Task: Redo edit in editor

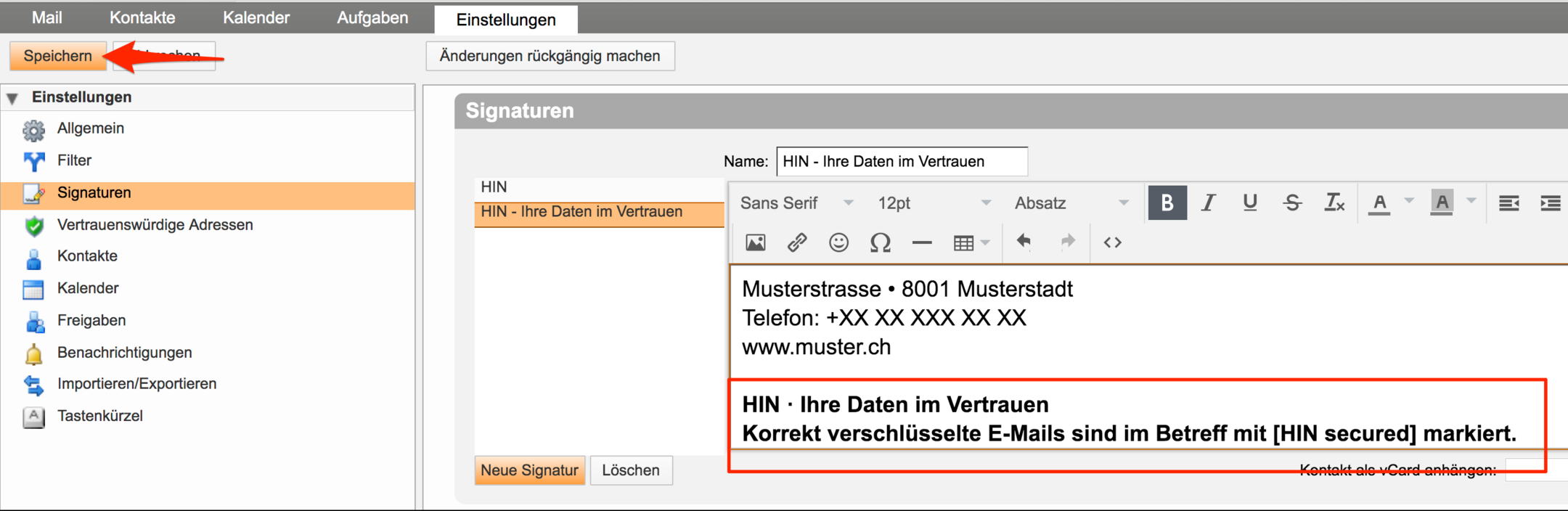Action: point(1067,242)
